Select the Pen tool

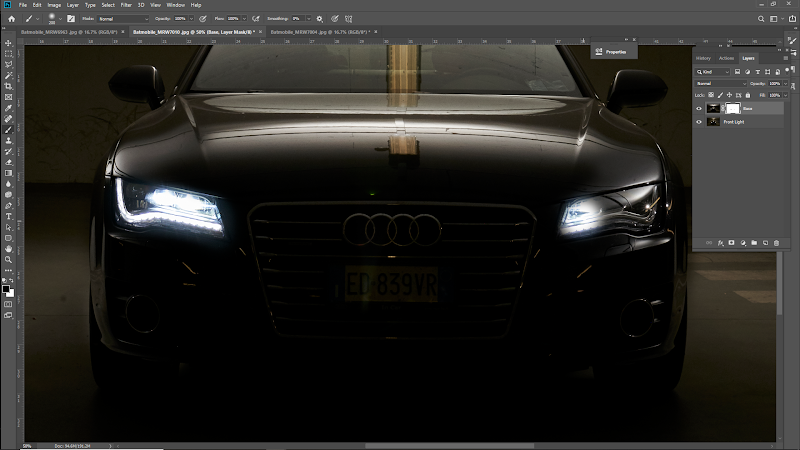tap(8, 206)
